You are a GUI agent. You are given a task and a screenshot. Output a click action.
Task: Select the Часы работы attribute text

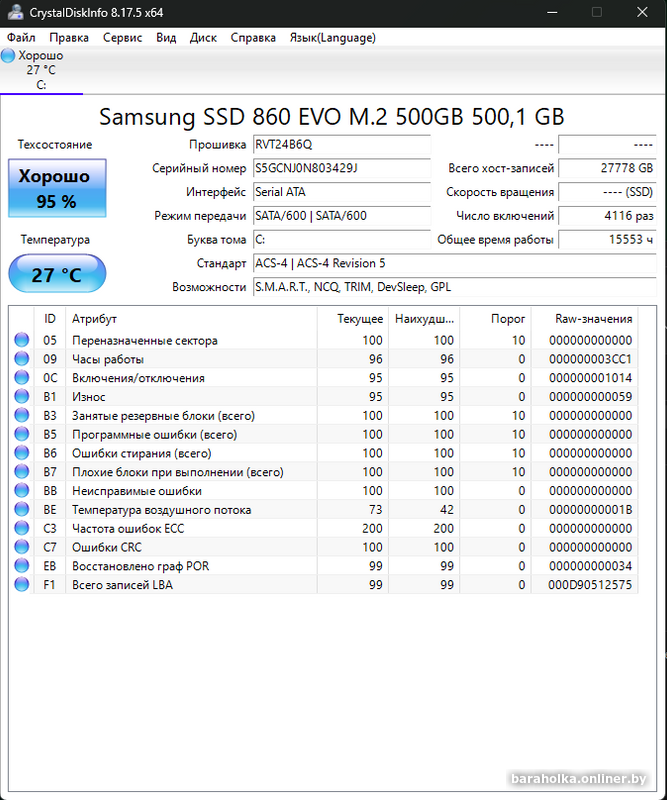click(108, 359)
